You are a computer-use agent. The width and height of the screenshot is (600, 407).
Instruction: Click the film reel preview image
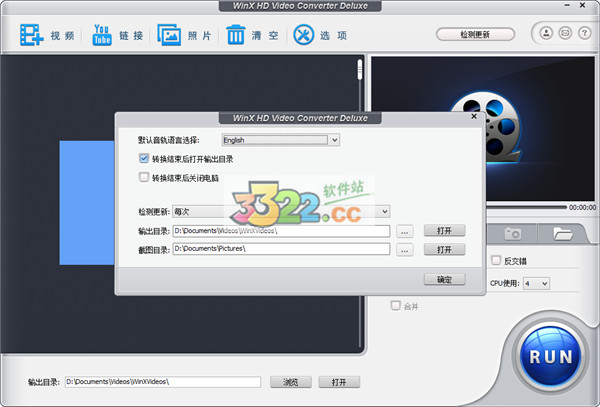pyautogui.click(x=483, y=128)
